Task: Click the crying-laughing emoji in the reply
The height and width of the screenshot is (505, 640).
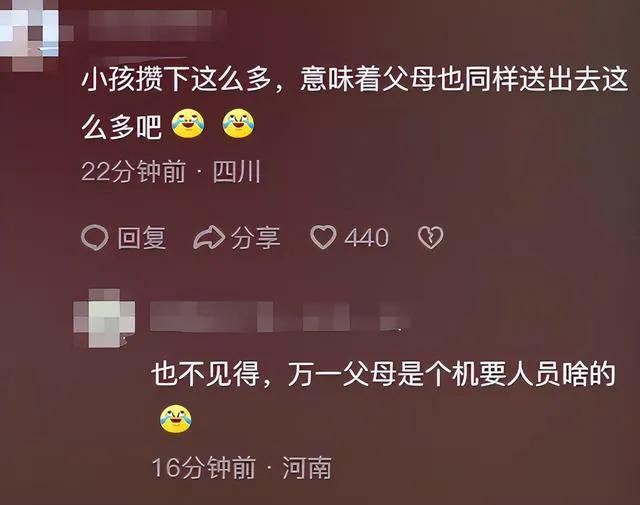Action: (x=176, y=419)
